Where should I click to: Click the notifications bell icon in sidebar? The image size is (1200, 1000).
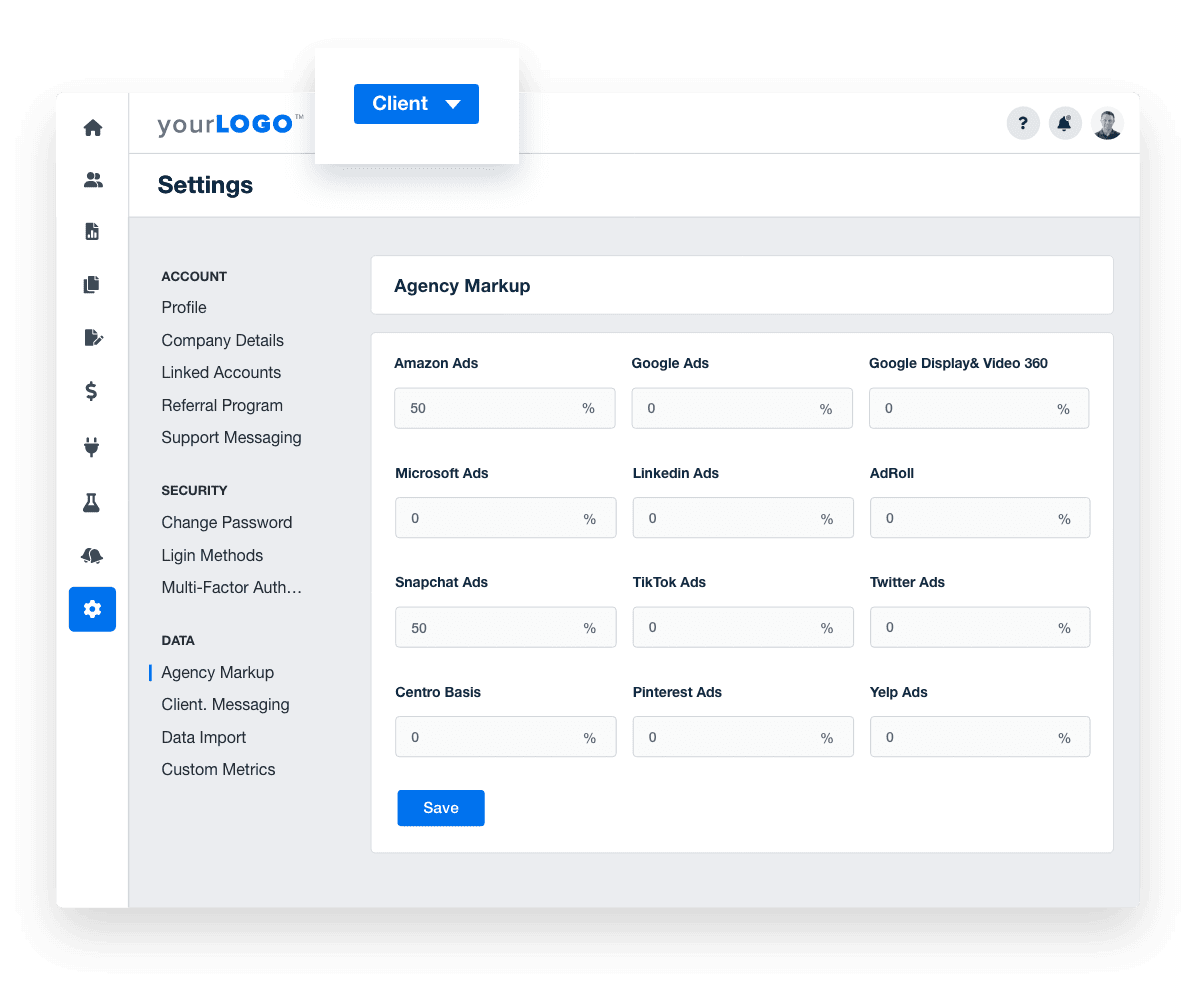[x=92, y=556]
